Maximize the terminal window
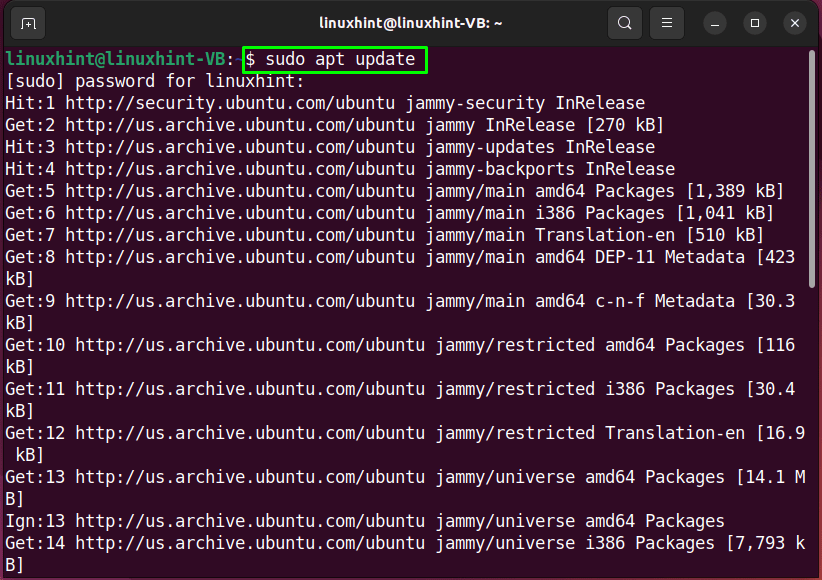This screenshot has width=822, height=580. (755, 22)
